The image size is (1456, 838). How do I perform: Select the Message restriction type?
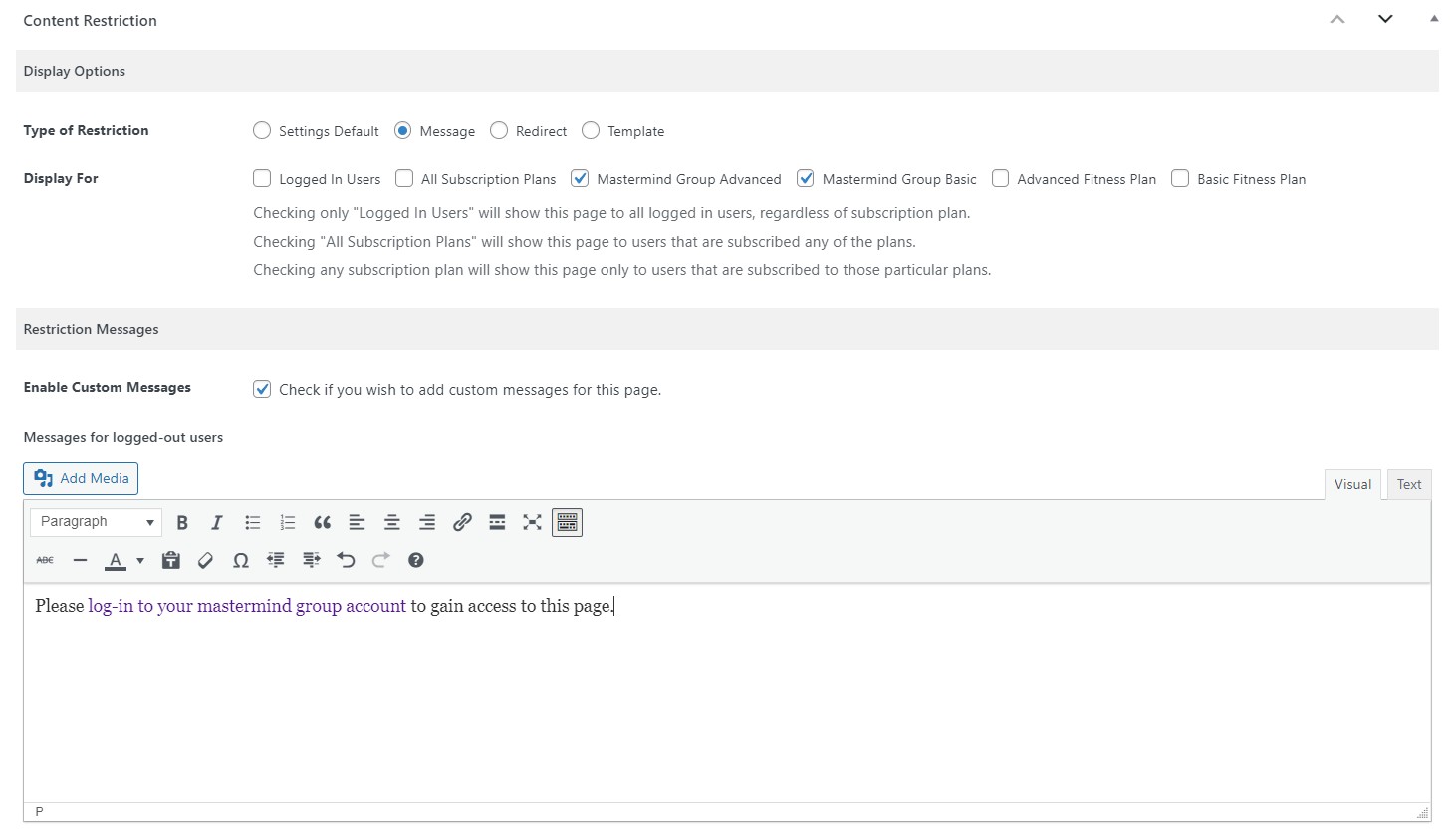[x=402, y=130]
